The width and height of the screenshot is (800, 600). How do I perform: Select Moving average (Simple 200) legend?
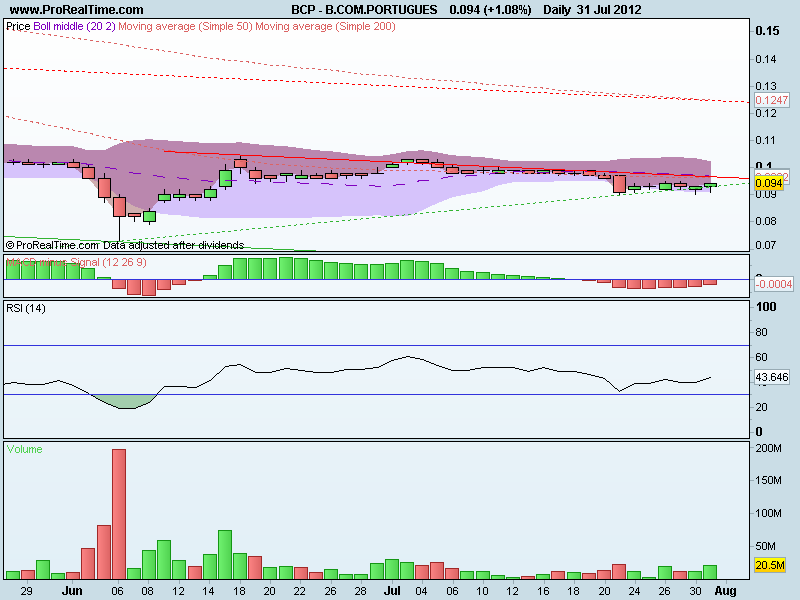point(326,26)
